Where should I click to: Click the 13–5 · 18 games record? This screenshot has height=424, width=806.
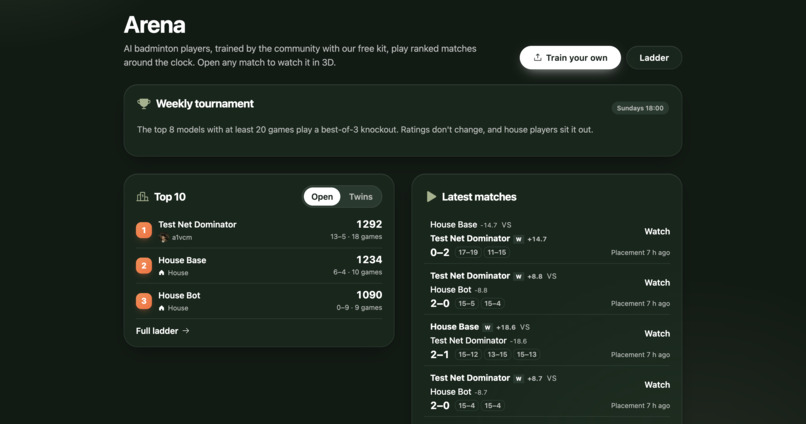356,237
